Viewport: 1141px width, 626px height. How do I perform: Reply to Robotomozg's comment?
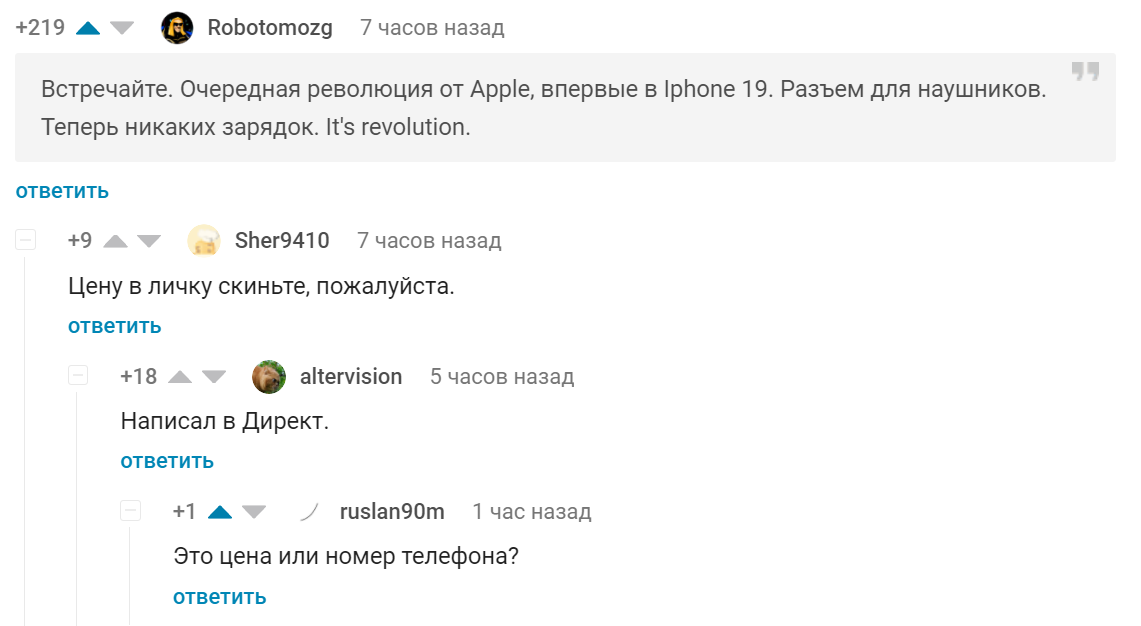point(62,191)
